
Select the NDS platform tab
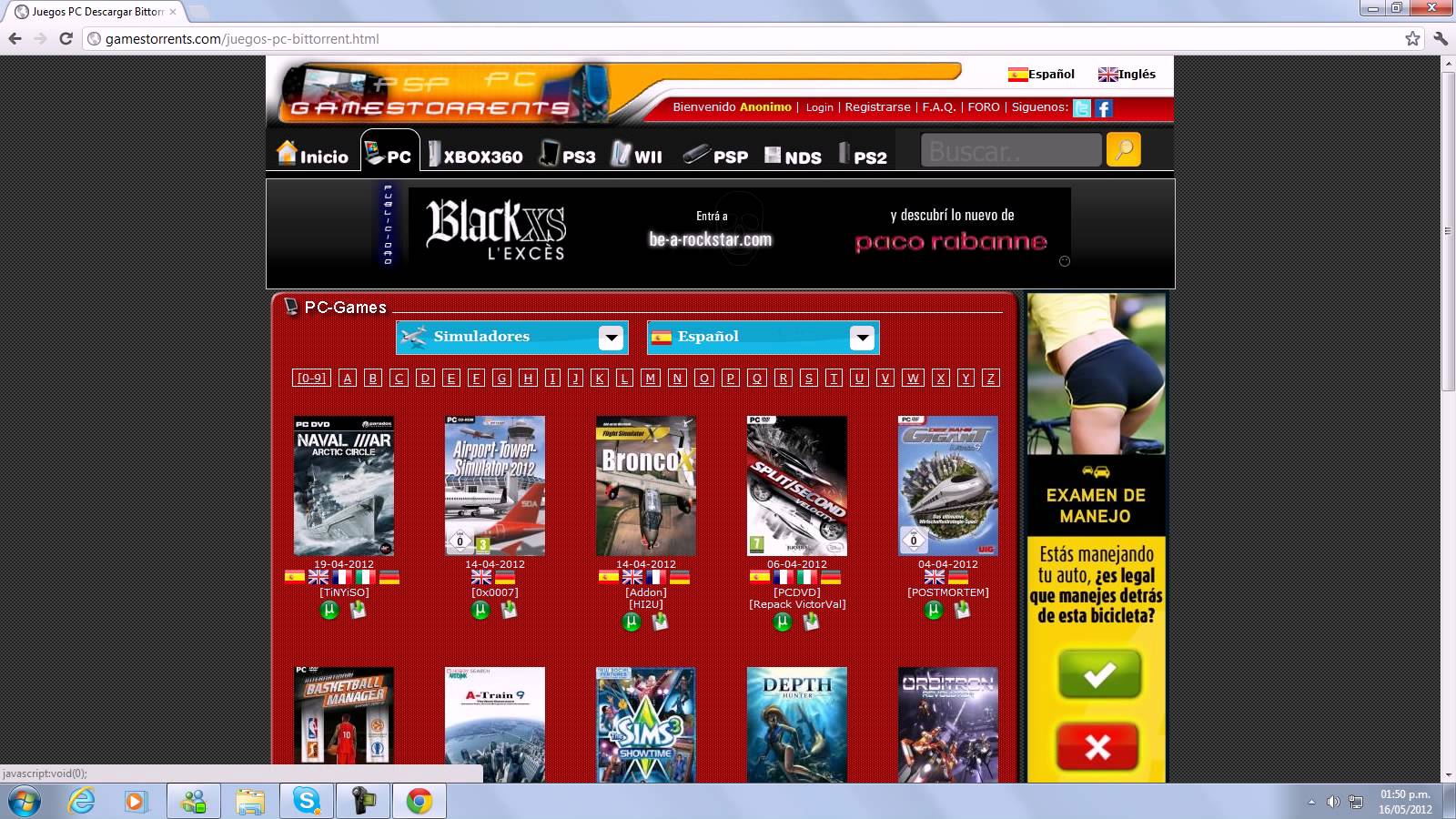click(x=793, y=156)
